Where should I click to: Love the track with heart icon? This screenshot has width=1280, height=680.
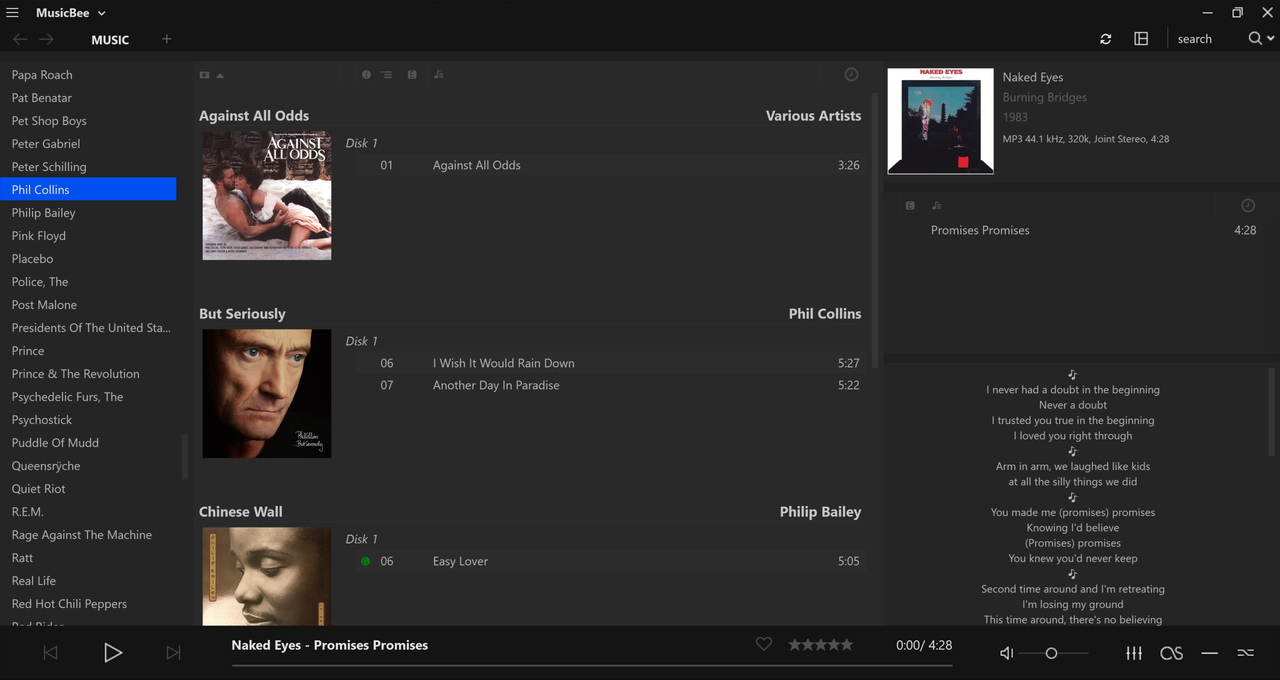[x=764, y=645]
